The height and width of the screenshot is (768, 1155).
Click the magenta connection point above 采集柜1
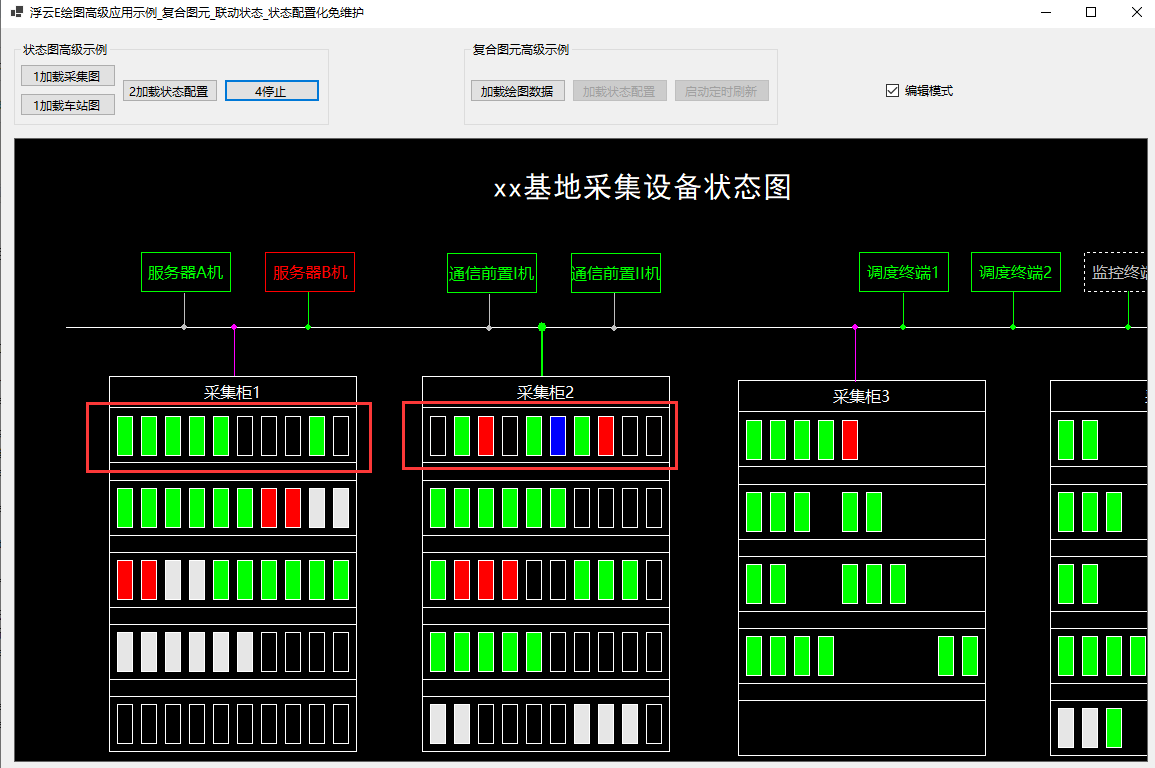234,326
